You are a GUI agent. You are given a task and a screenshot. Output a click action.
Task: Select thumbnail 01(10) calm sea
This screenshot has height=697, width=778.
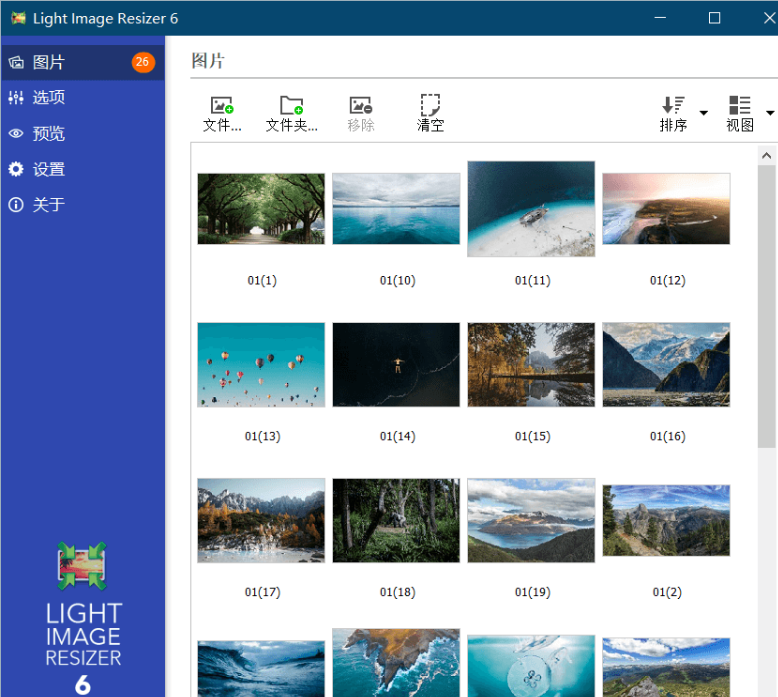click(396, 209)
